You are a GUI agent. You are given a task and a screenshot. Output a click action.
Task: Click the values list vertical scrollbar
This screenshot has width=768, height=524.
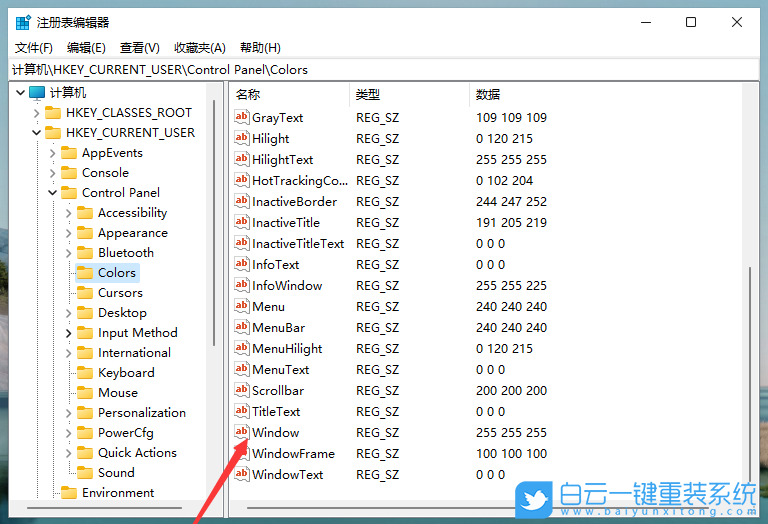pos(749,374)
